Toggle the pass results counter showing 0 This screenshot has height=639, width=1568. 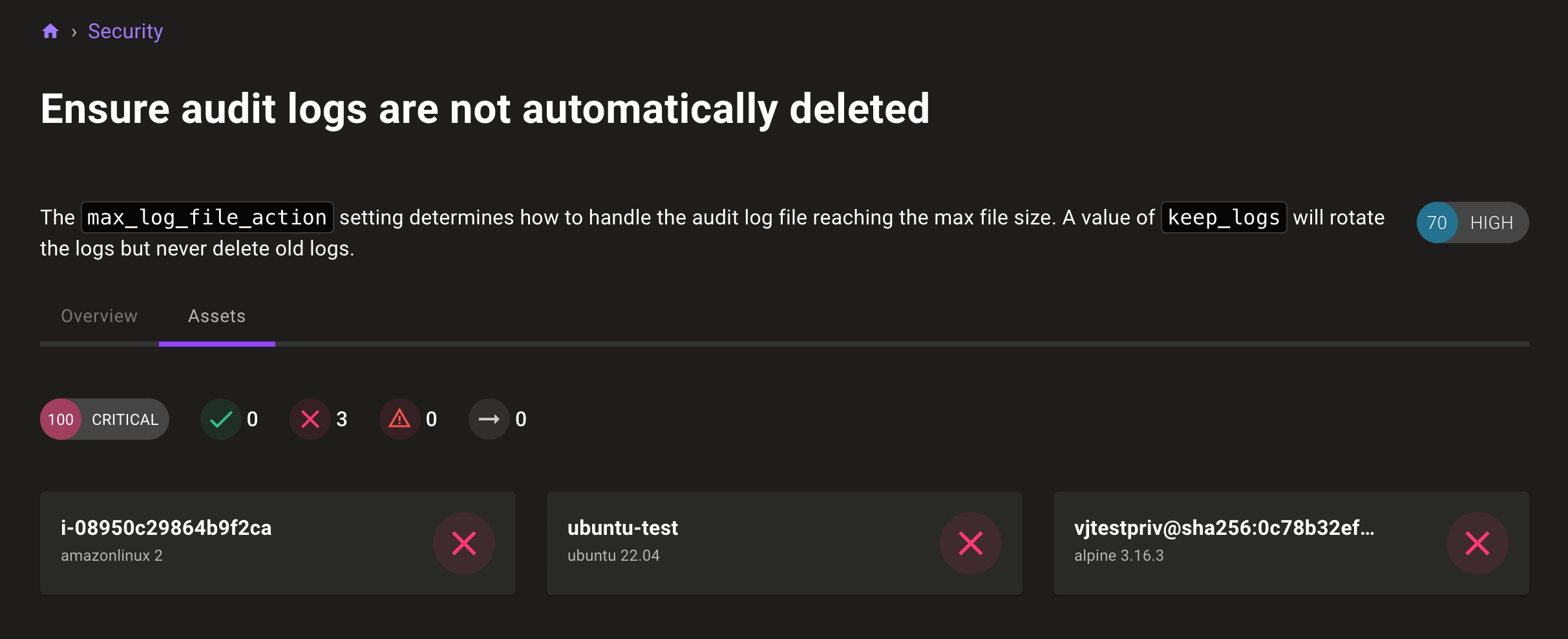(x=252, y=419)
